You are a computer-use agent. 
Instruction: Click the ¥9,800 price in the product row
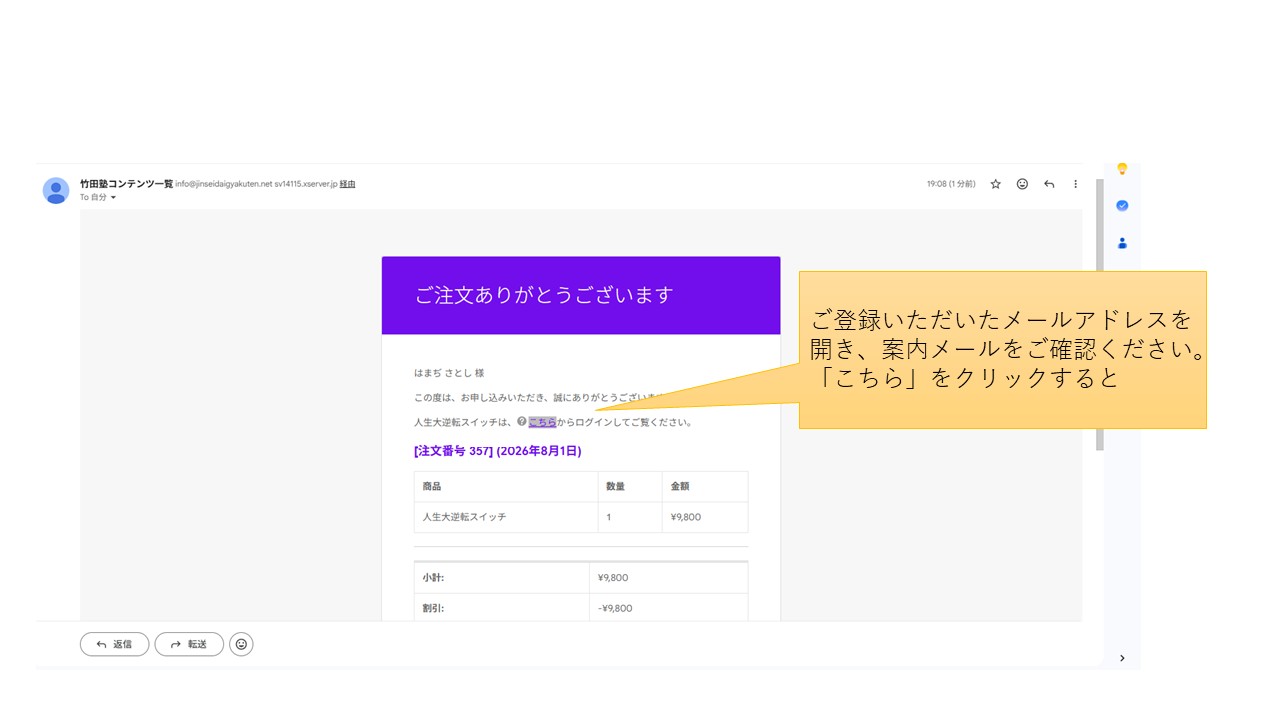[687, 517]
